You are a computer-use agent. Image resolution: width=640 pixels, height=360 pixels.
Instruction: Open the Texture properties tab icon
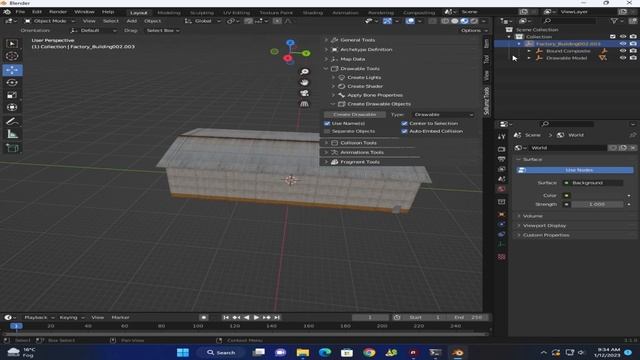click(x=502, y=257)
